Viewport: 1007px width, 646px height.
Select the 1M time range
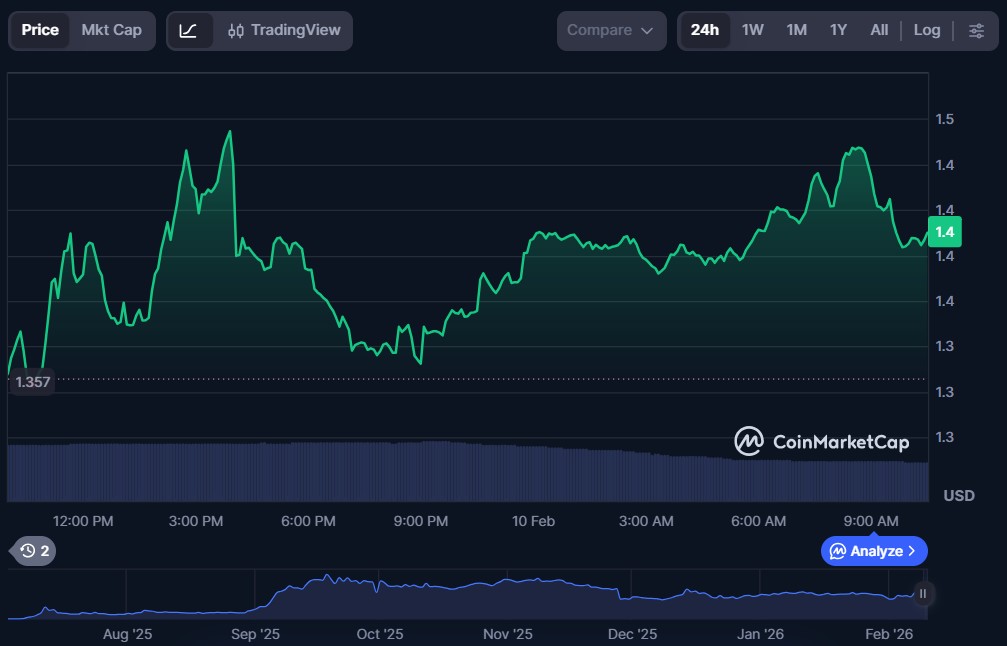click(796, 30)
